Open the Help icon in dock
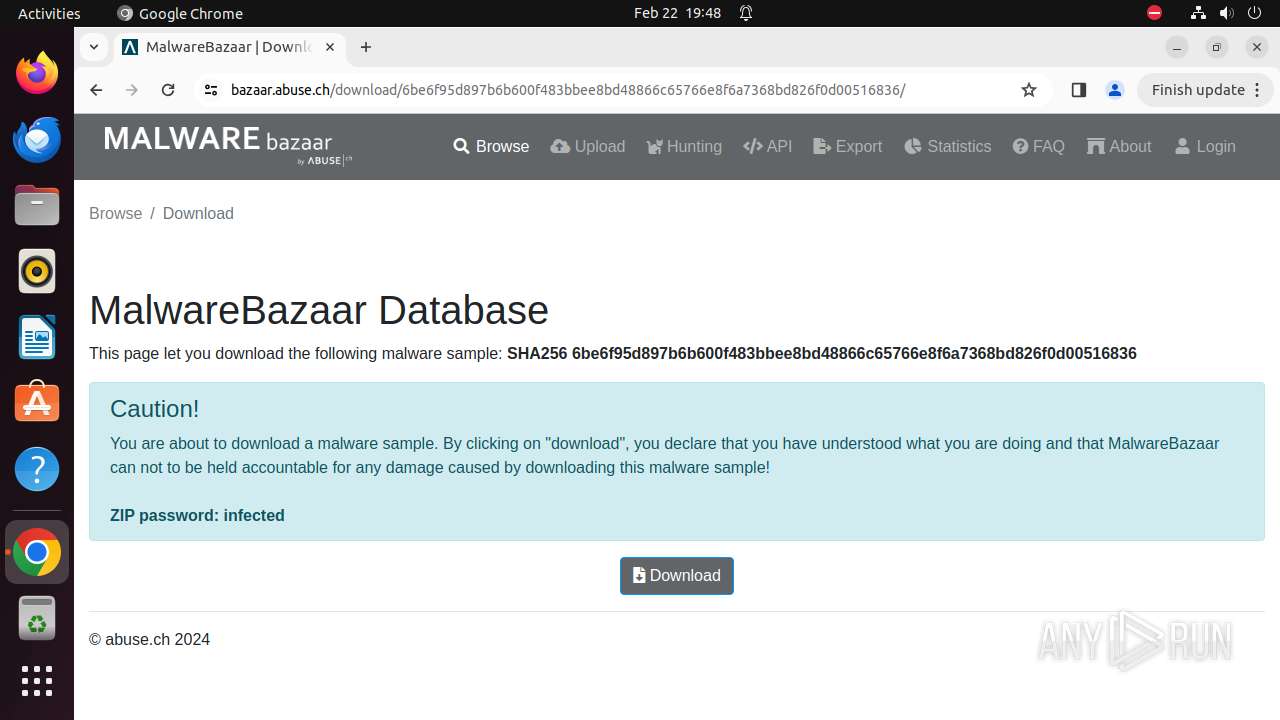 [37, 469]
